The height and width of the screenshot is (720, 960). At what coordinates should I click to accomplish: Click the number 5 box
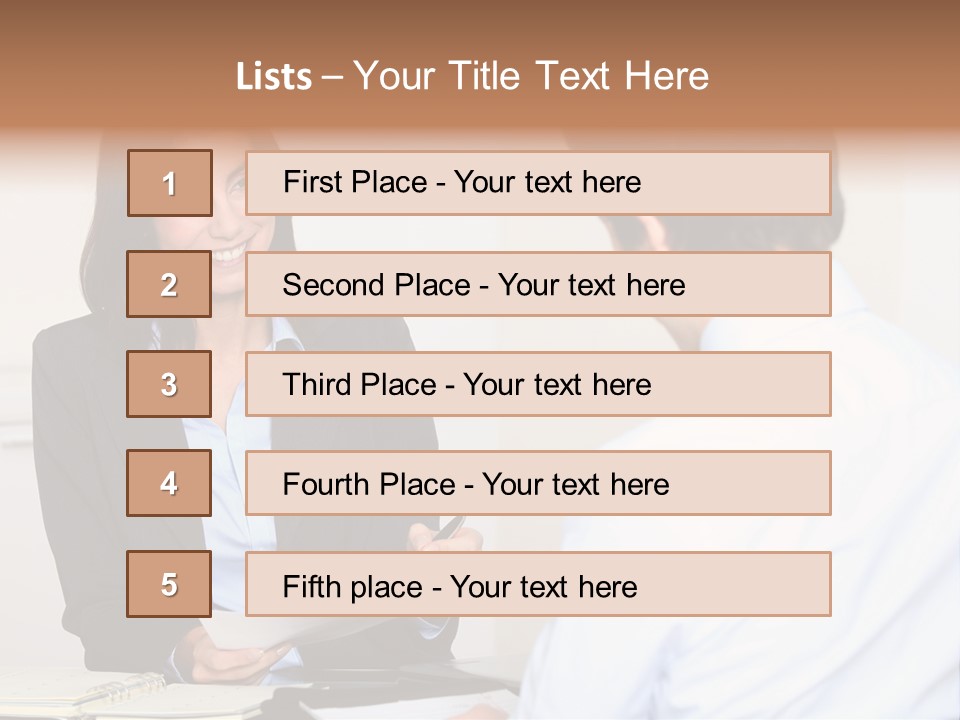169,584
